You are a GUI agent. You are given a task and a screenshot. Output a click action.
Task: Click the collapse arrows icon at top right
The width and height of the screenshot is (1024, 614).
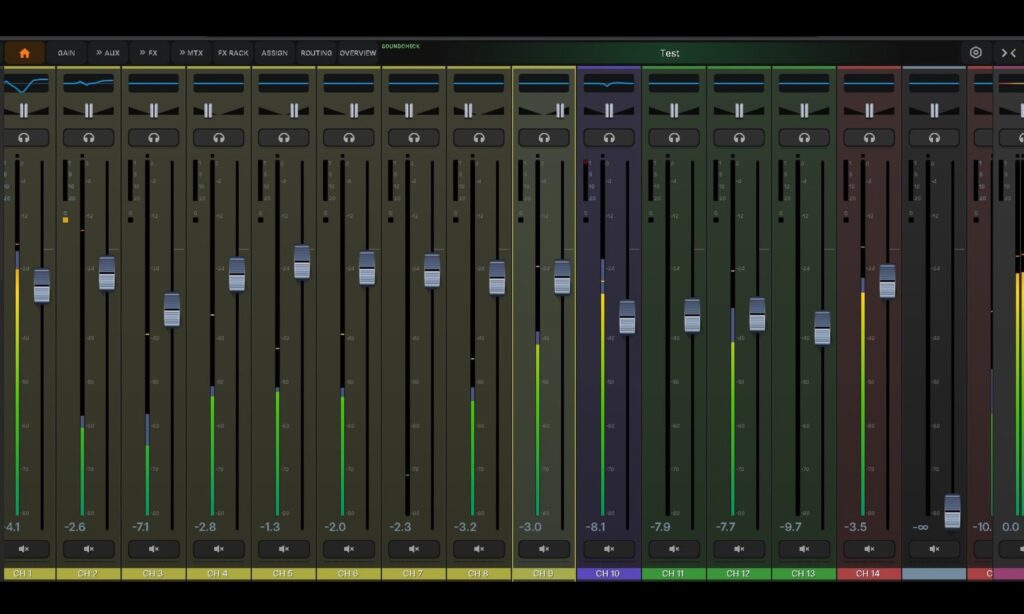[1008, 53]
